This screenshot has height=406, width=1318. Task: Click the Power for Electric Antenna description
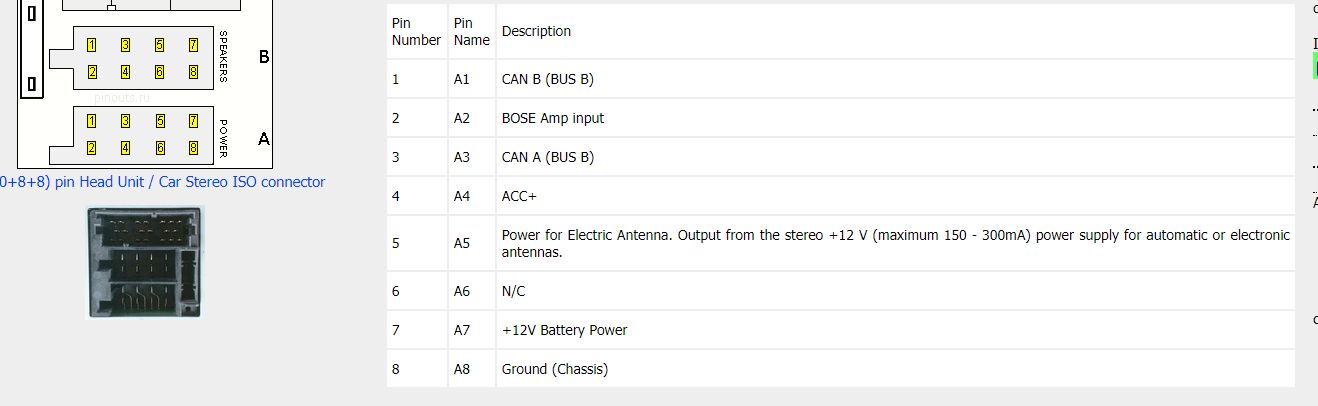(895, 243)
